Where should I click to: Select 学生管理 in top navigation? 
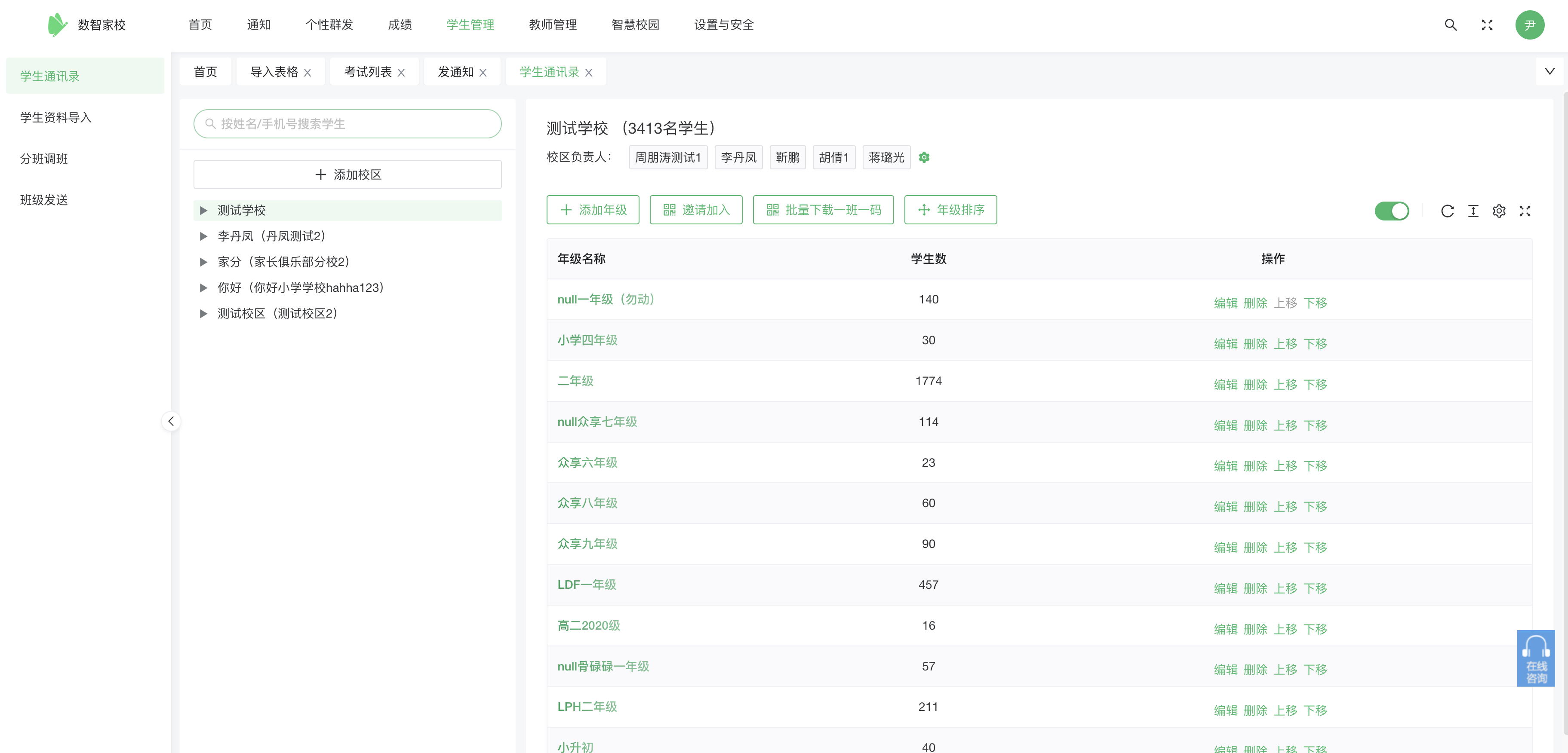tap(470, 25)
